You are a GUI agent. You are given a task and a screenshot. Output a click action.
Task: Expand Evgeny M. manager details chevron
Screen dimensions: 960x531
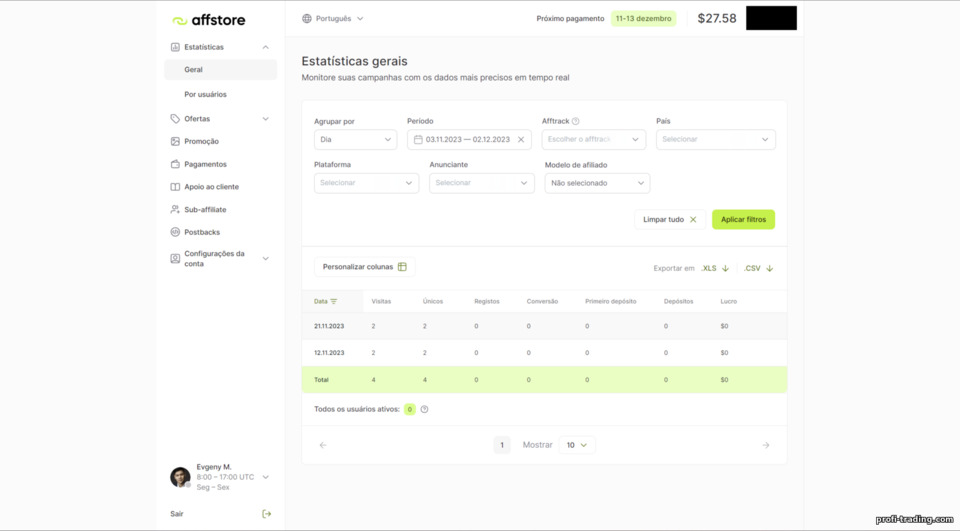(266, 477)
